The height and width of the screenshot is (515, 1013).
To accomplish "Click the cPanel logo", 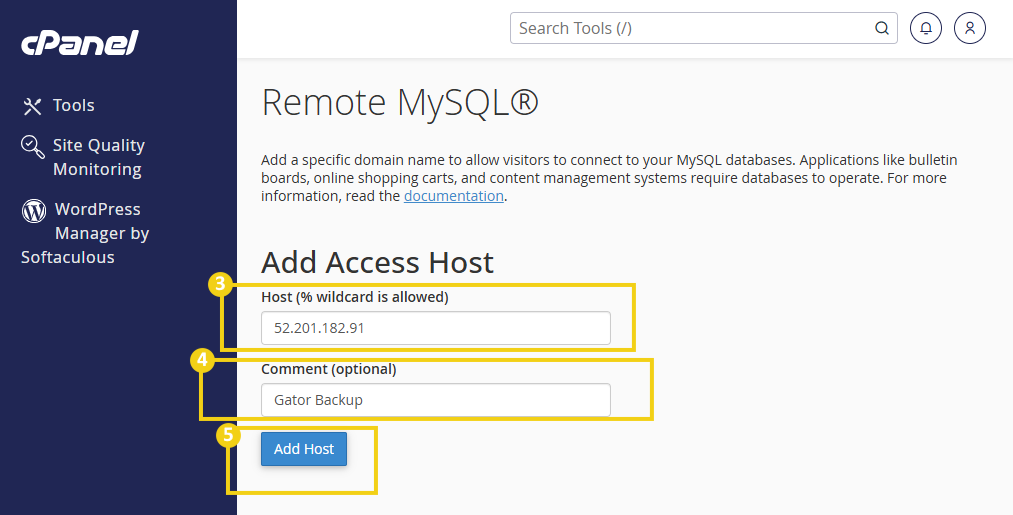I will click(79, 43).
